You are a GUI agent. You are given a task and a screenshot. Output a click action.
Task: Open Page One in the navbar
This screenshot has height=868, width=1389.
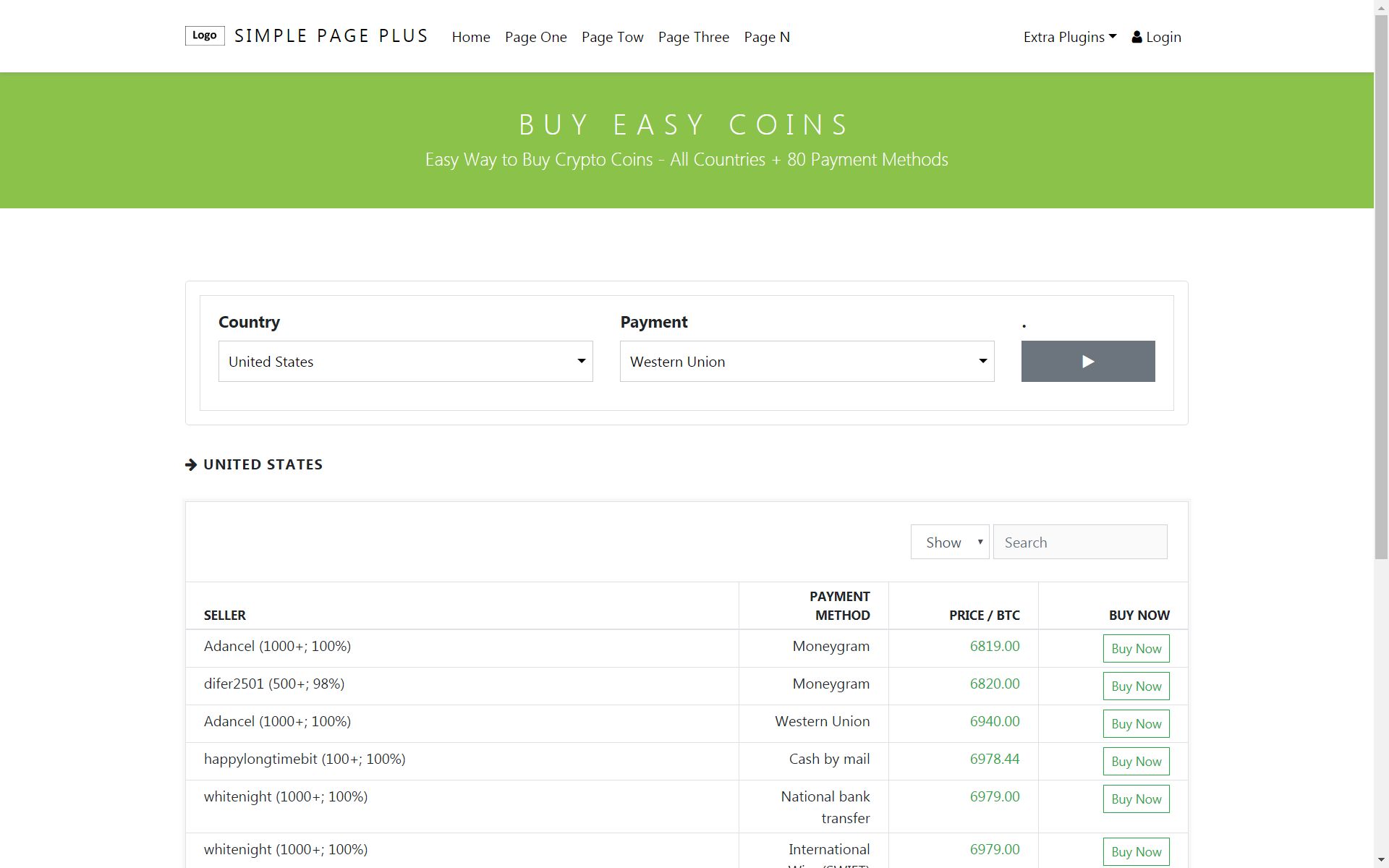coord(535,37)
